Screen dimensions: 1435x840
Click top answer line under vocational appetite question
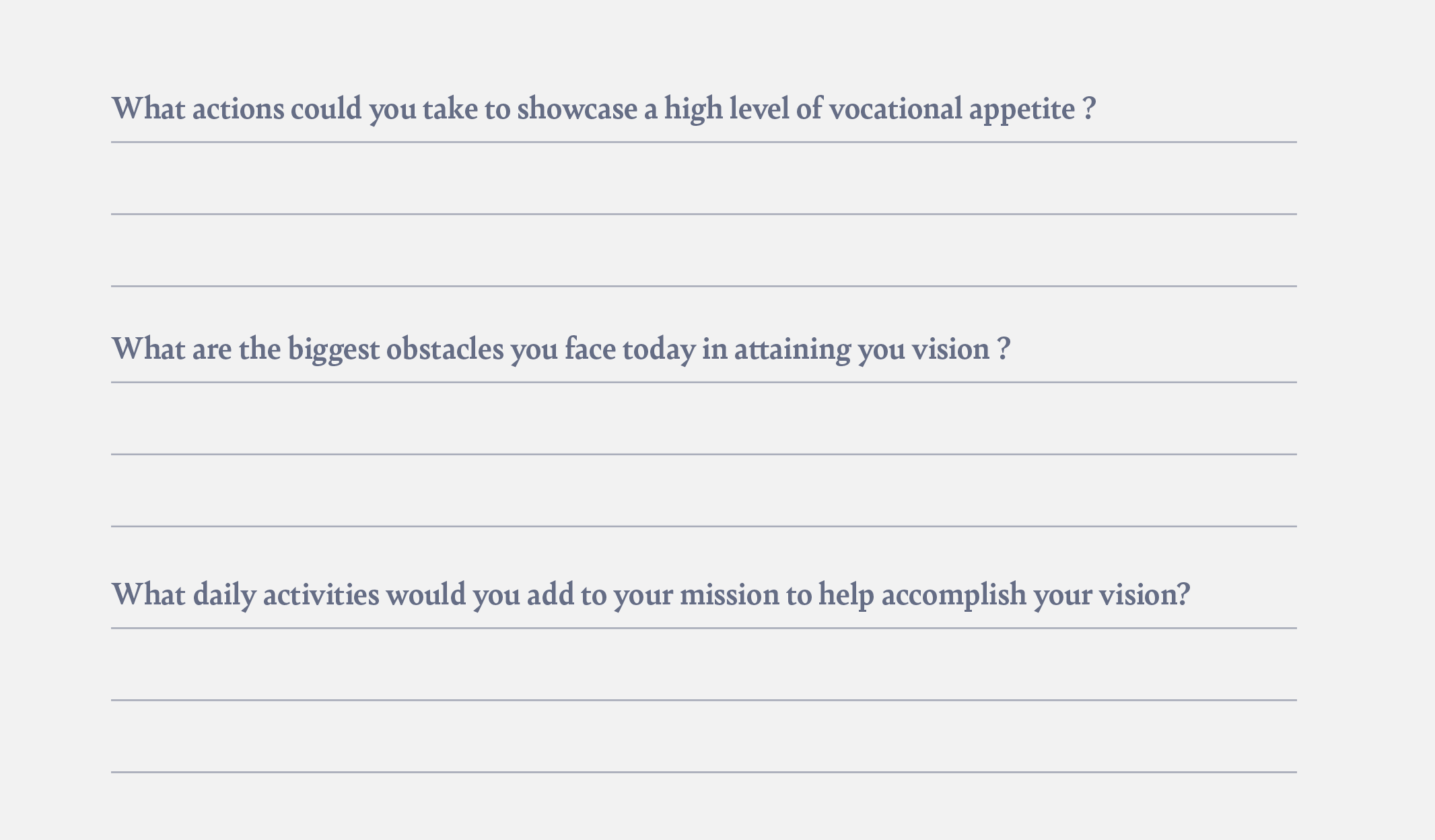[704, 142]
